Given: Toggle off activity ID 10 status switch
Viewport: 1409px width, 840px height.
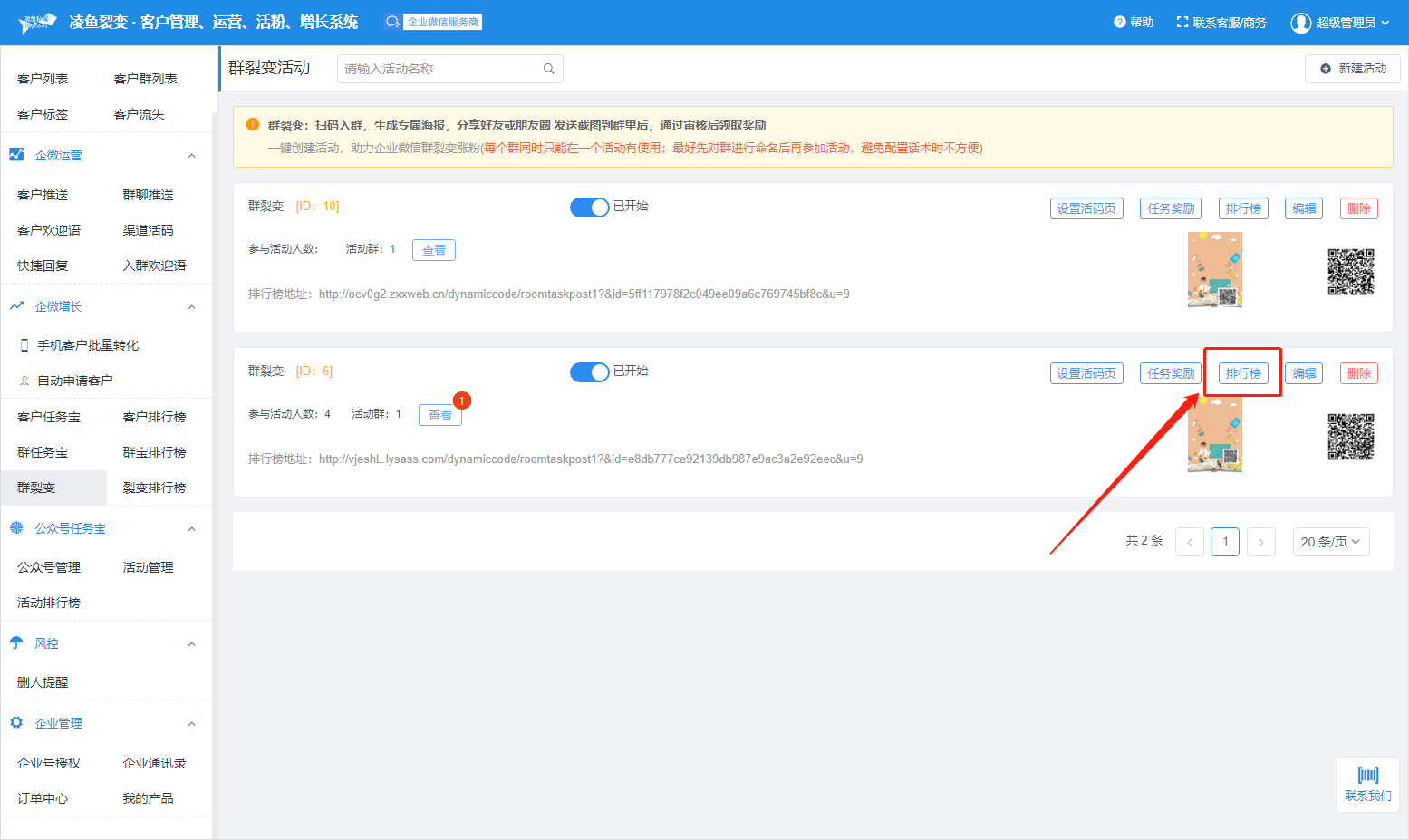Looking at the screenshot, I should [589, 208].
